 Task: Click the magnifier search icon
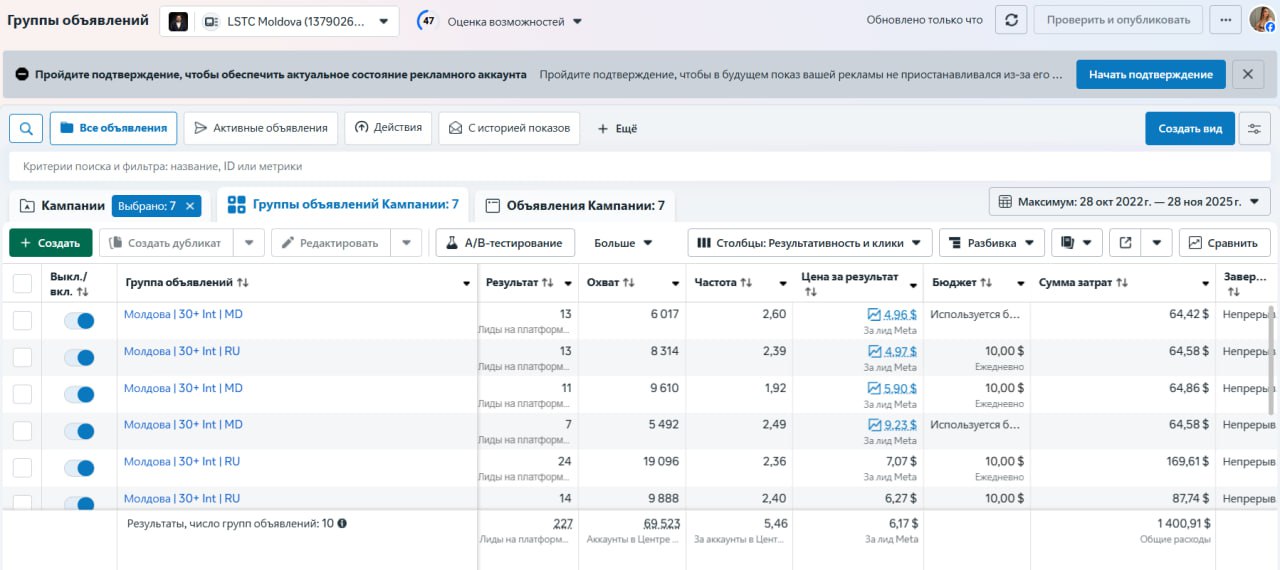(26, 128)
